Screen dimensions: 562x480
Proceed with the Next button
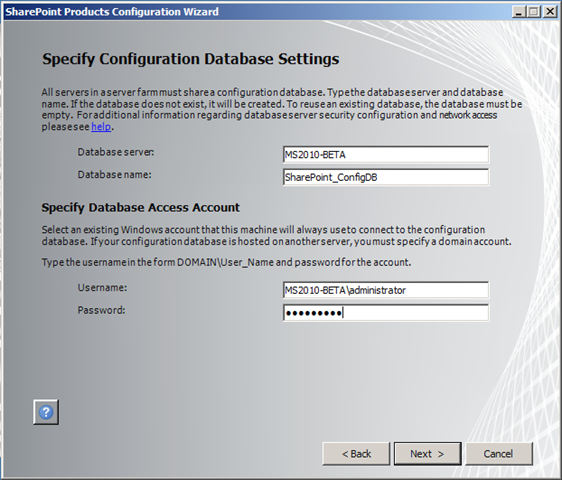(428, 454)
